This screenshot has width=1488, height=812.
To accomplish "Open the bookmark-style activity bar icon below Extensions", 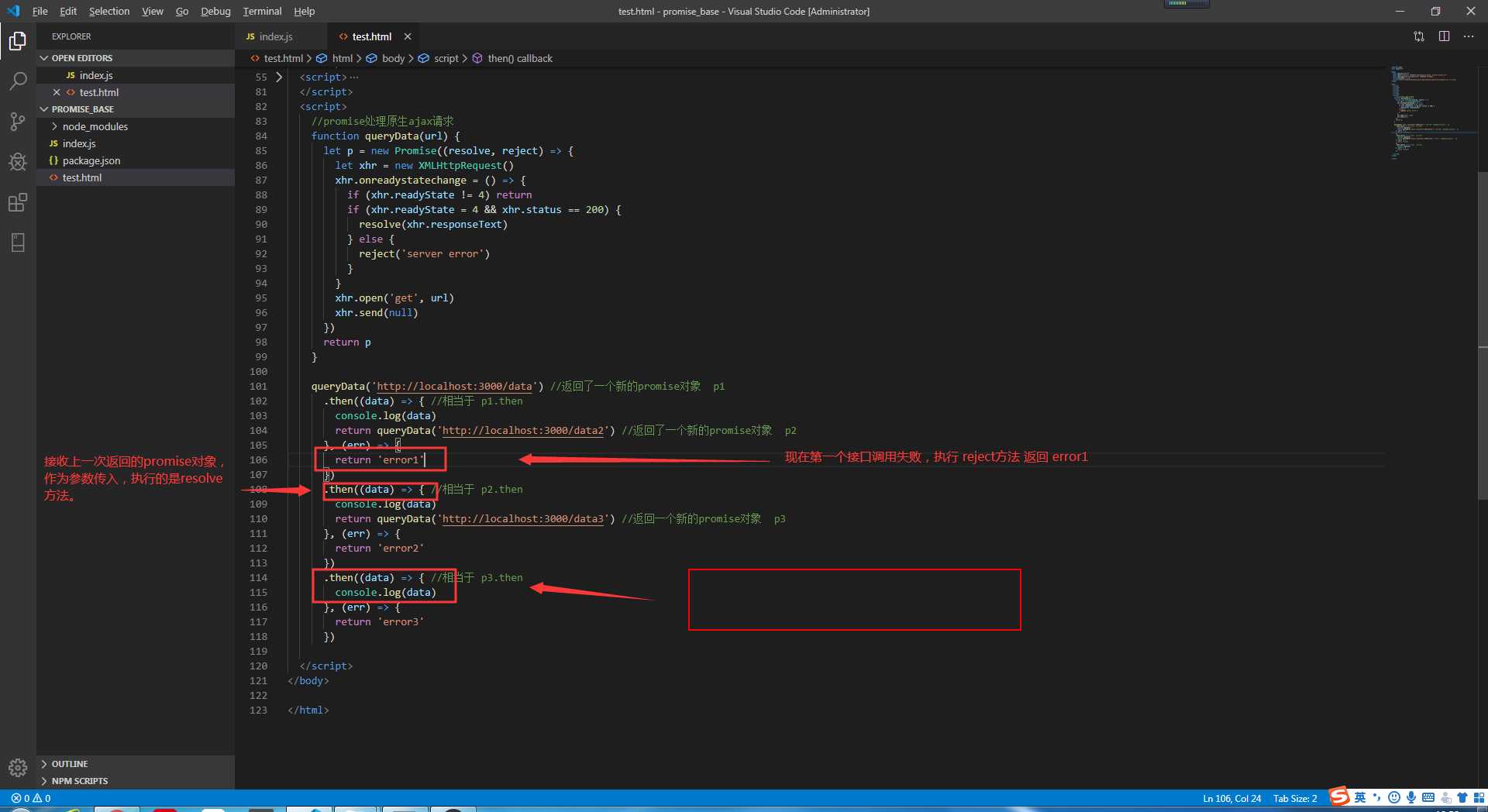I will coord(18,243).
